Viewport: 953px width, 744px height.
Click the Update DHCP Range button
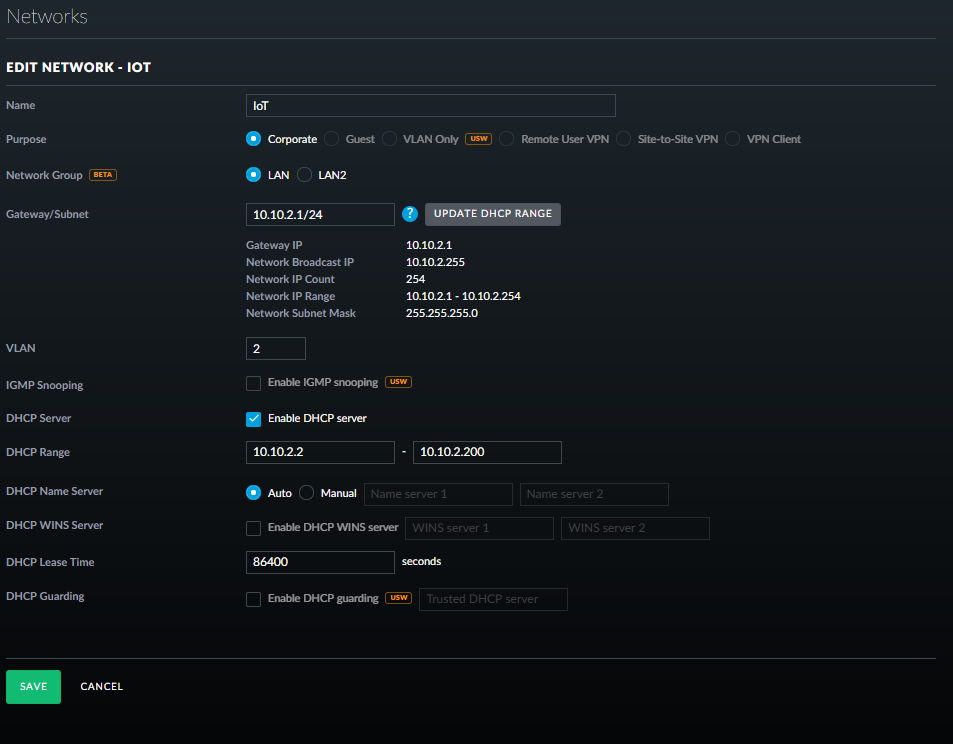pyautogui.click(x=492, y=214)
